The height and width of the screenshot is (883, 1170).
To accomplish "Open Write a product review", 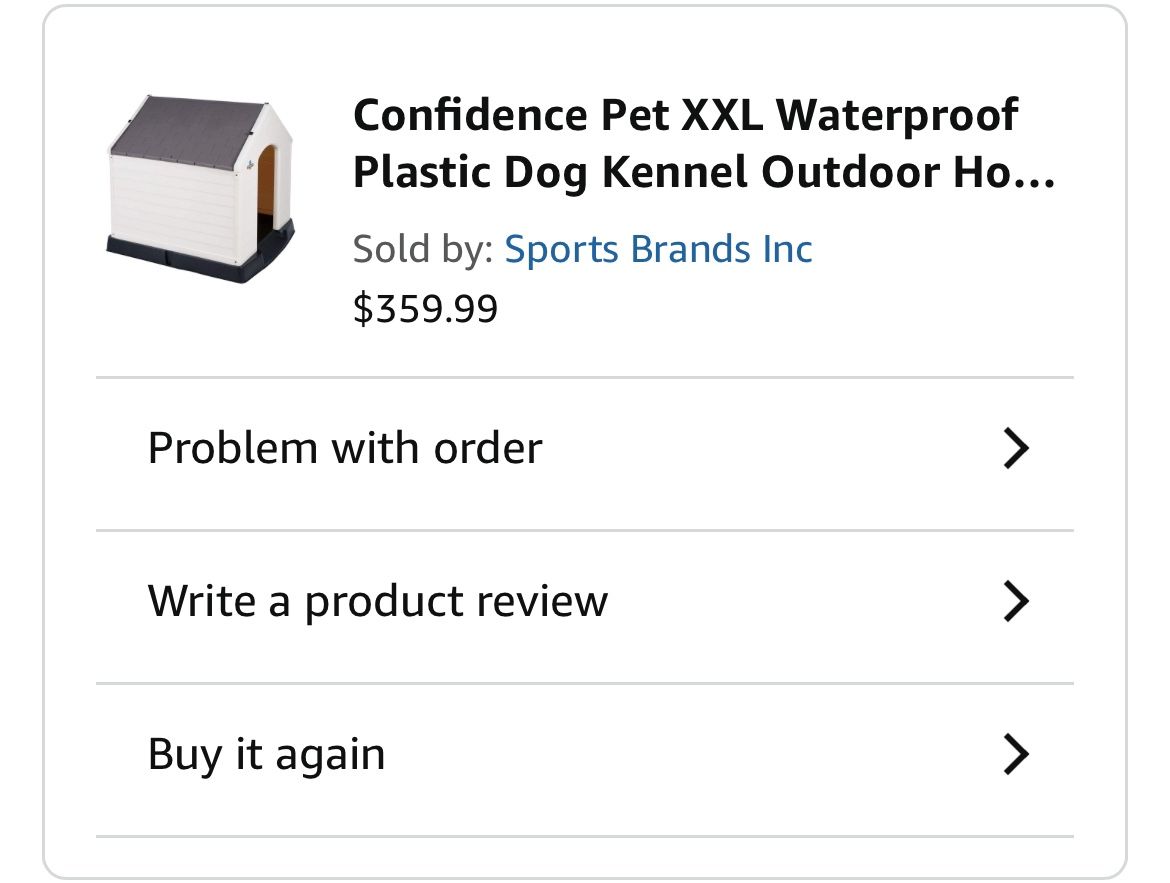I will click(379, 601).
